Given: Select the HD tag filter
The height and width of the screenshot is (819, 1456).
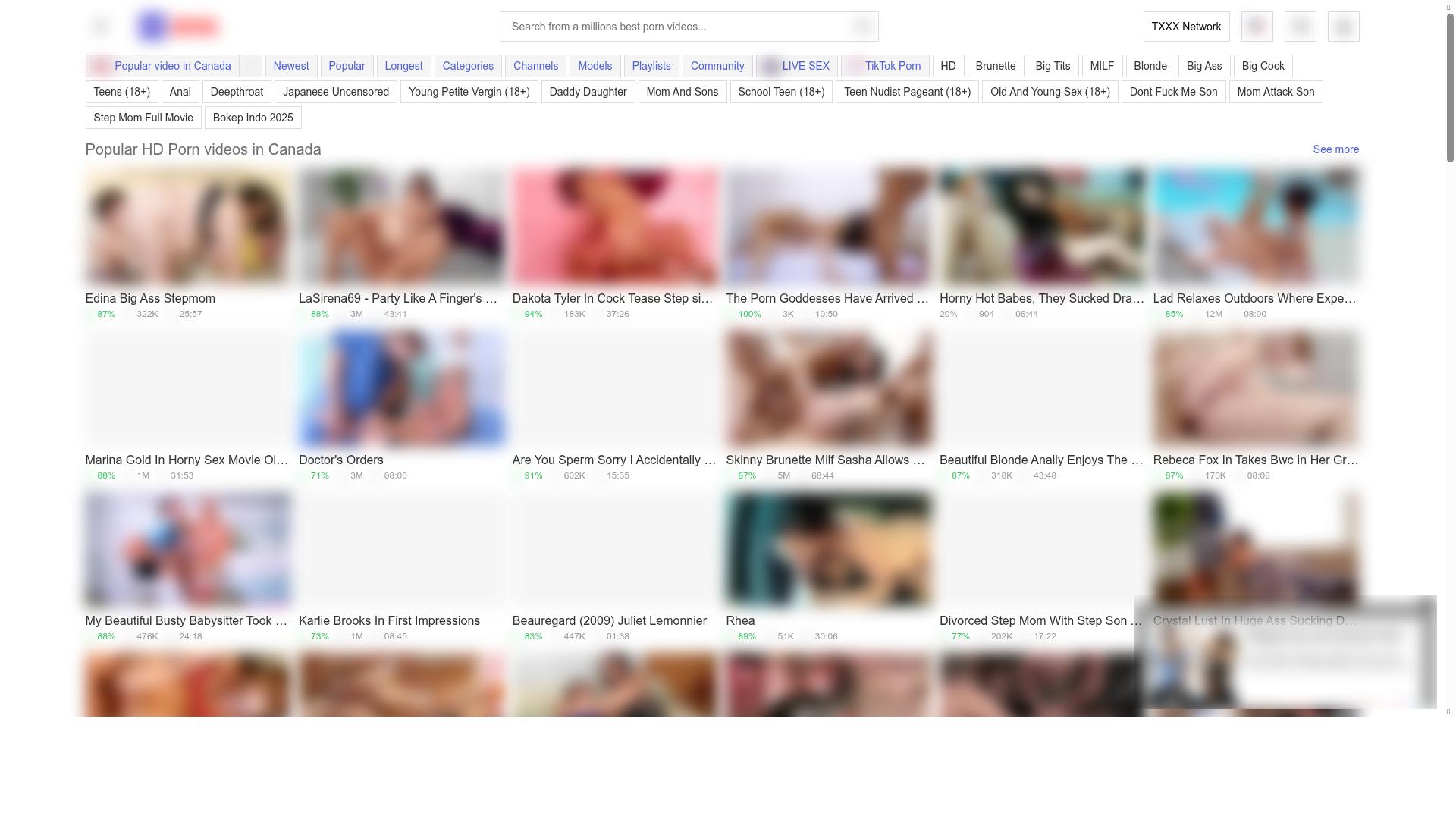Looking at the screenshot, I should (x=948, y=66).
